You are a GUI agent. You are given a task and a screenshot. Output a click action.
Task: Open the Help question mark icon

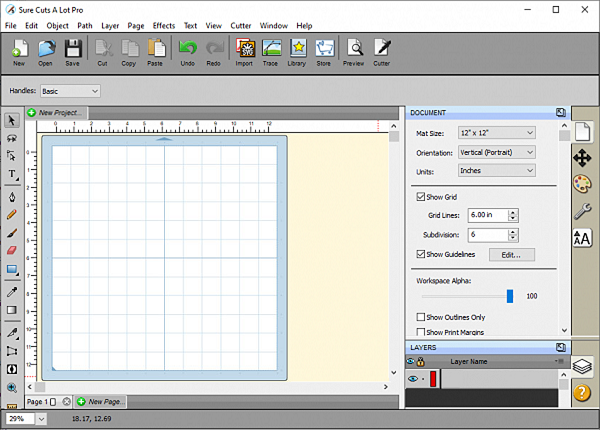pos(582,393)
